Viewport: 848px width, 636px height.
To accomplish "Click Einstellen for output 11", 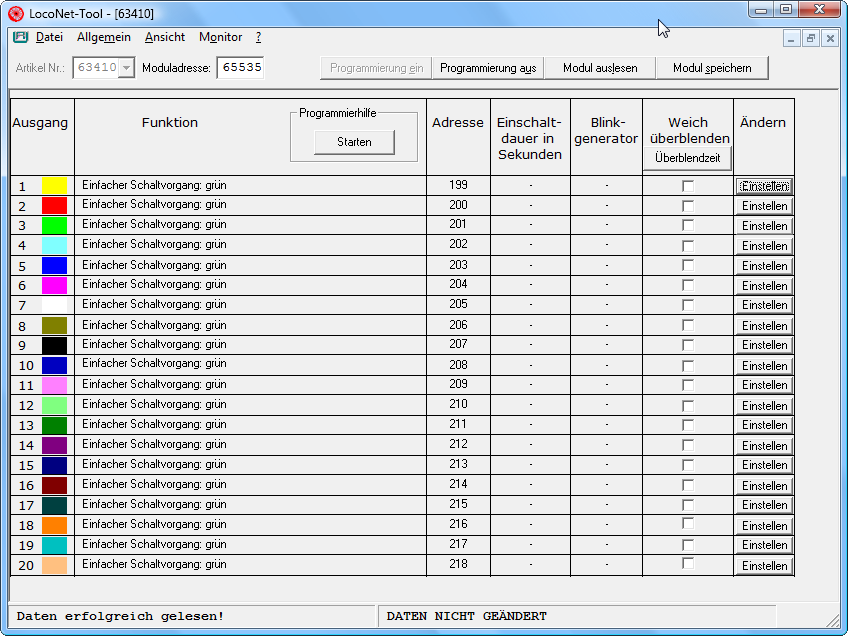I will pos(764,385).
